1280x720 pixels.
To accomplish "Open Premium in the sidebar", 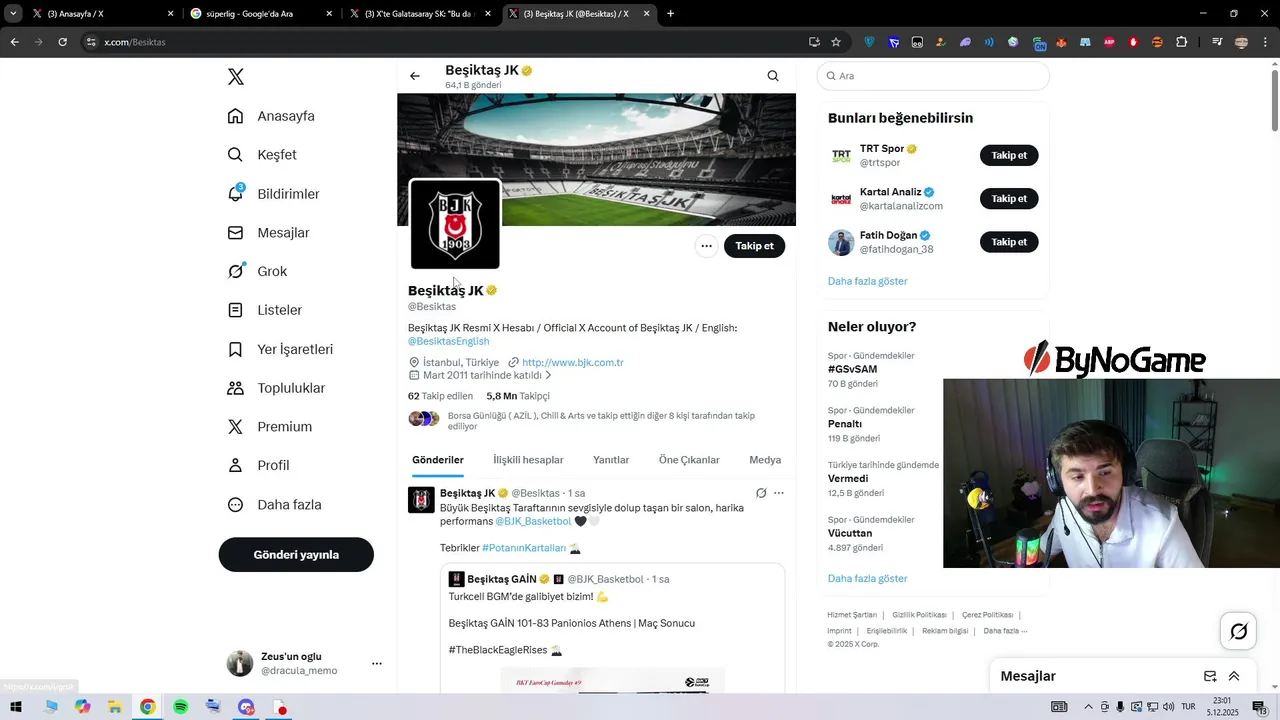I will pos(270,427).
